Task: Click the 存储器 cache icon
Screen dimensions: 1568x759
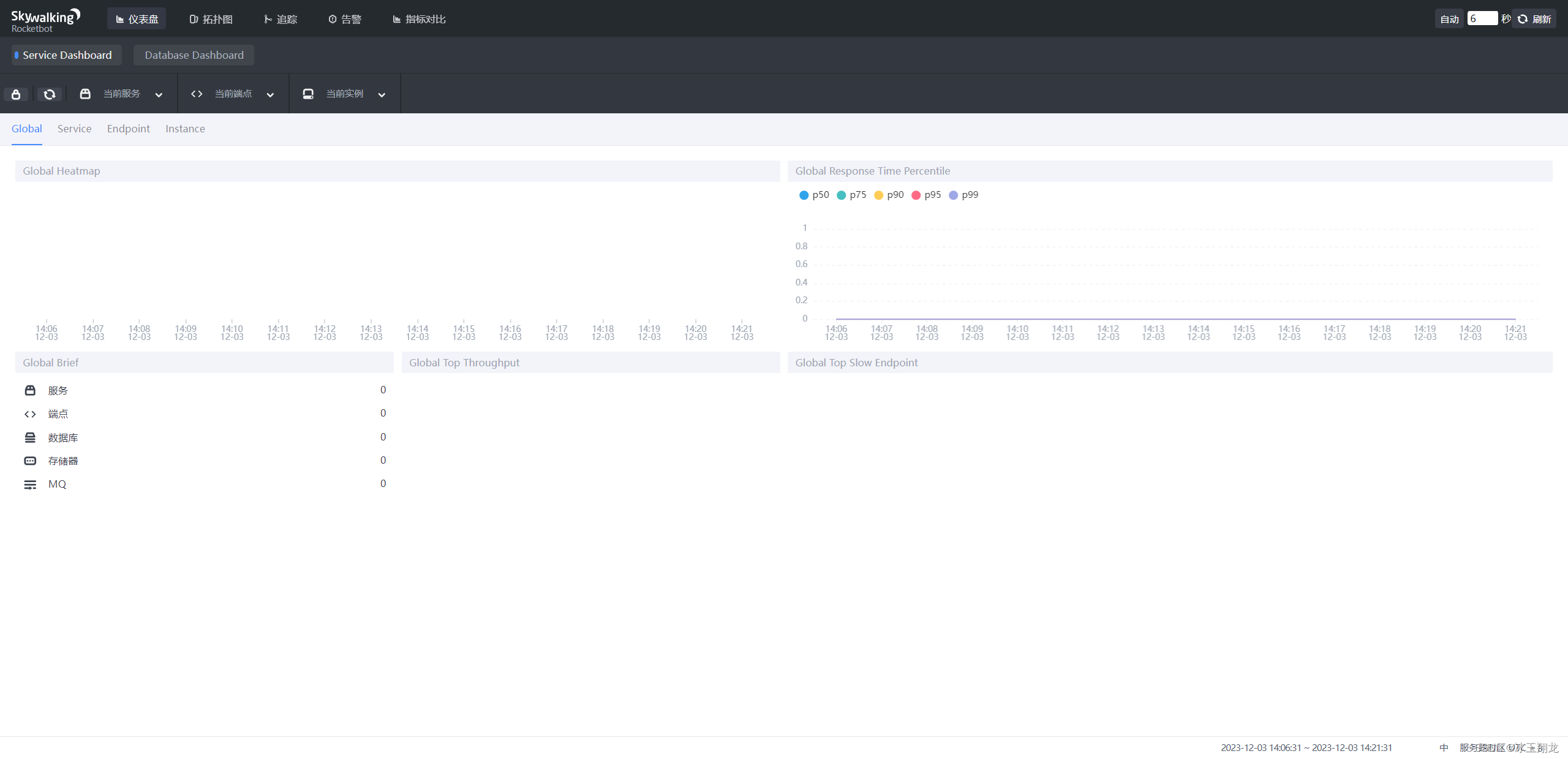Action: tap(30, 461)
